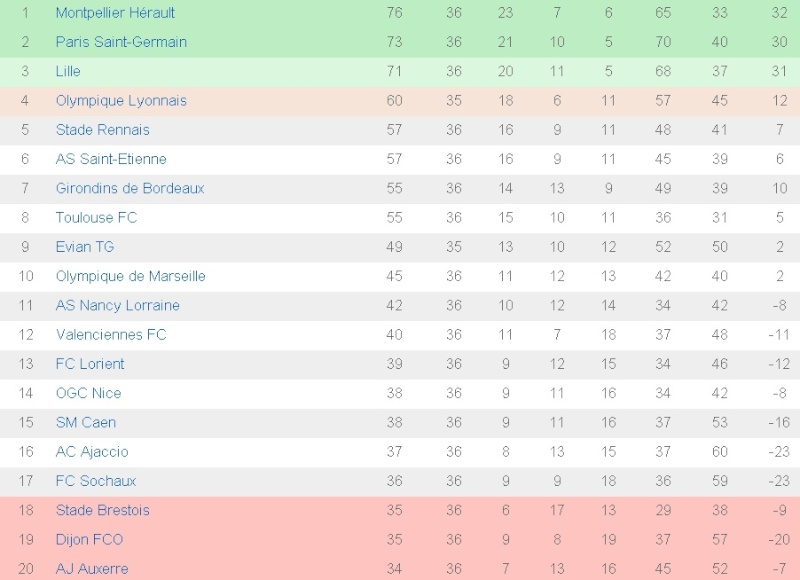Select Girondins de Bordeaux in the table
The image size is (800, 580).
coord(130,188)
